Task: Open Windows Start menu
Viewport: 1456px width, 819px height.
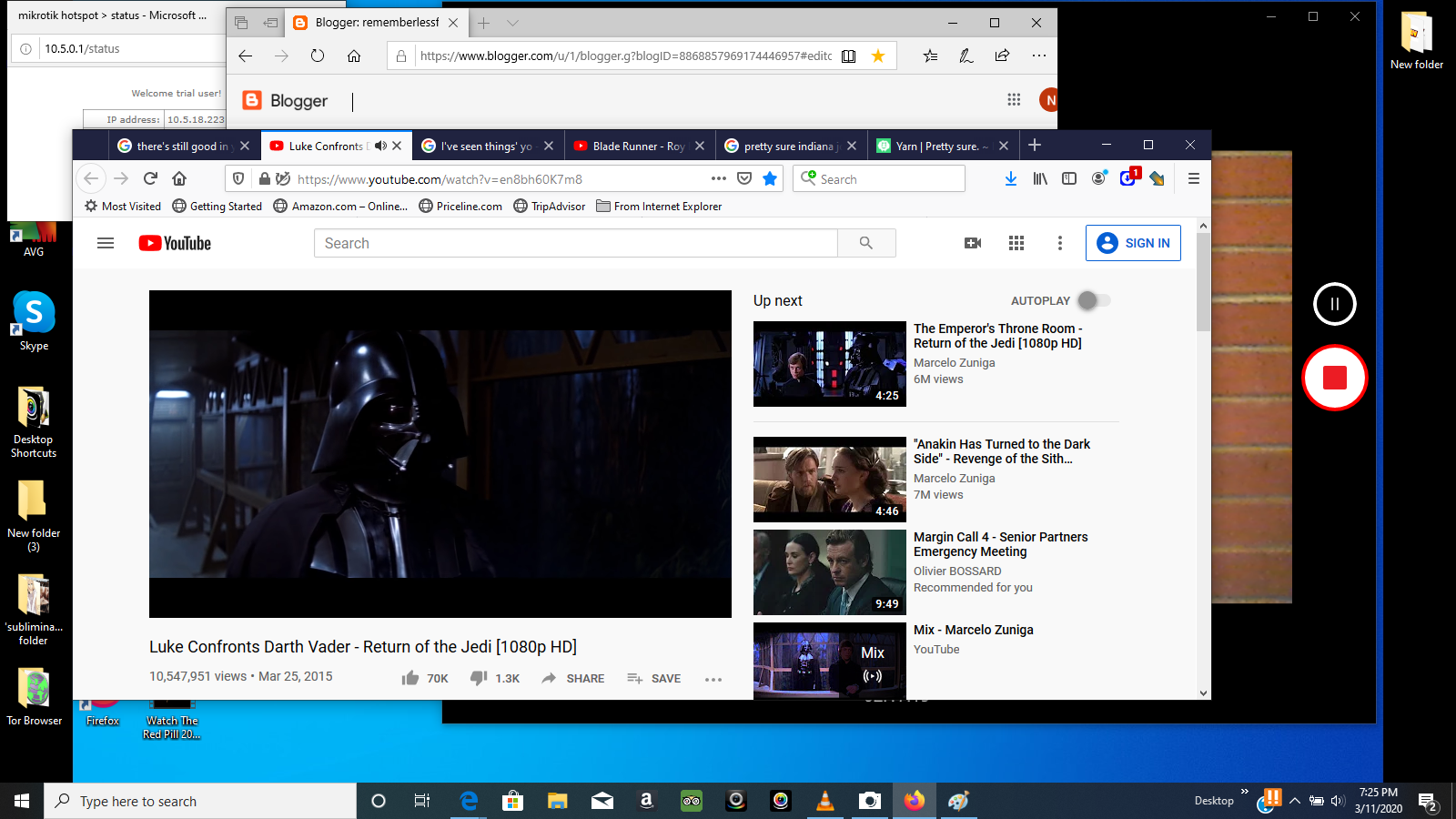Action: [x=22, y=801]
